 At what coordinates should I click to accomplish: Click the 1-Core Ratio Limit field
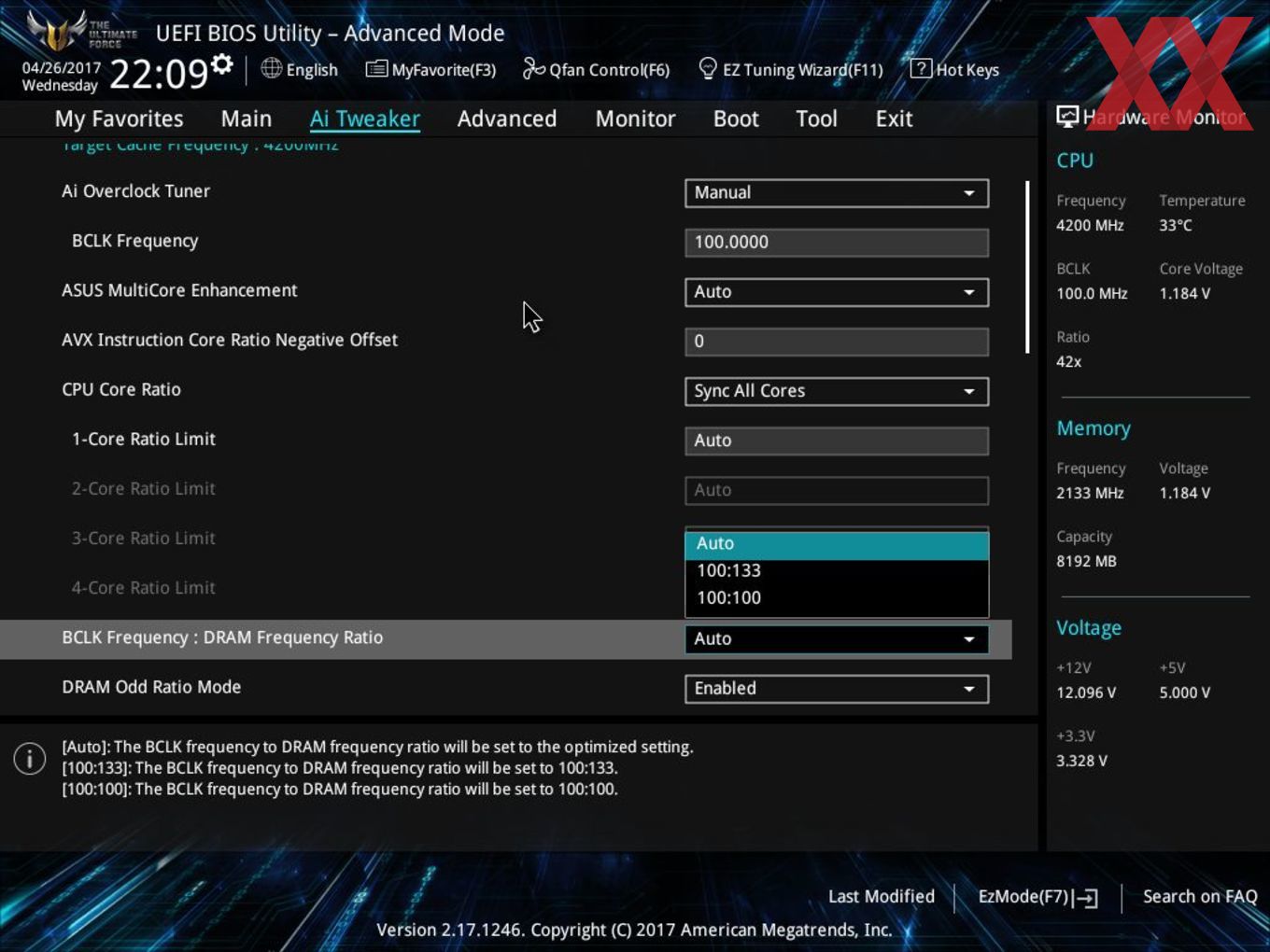click(837, 441)
